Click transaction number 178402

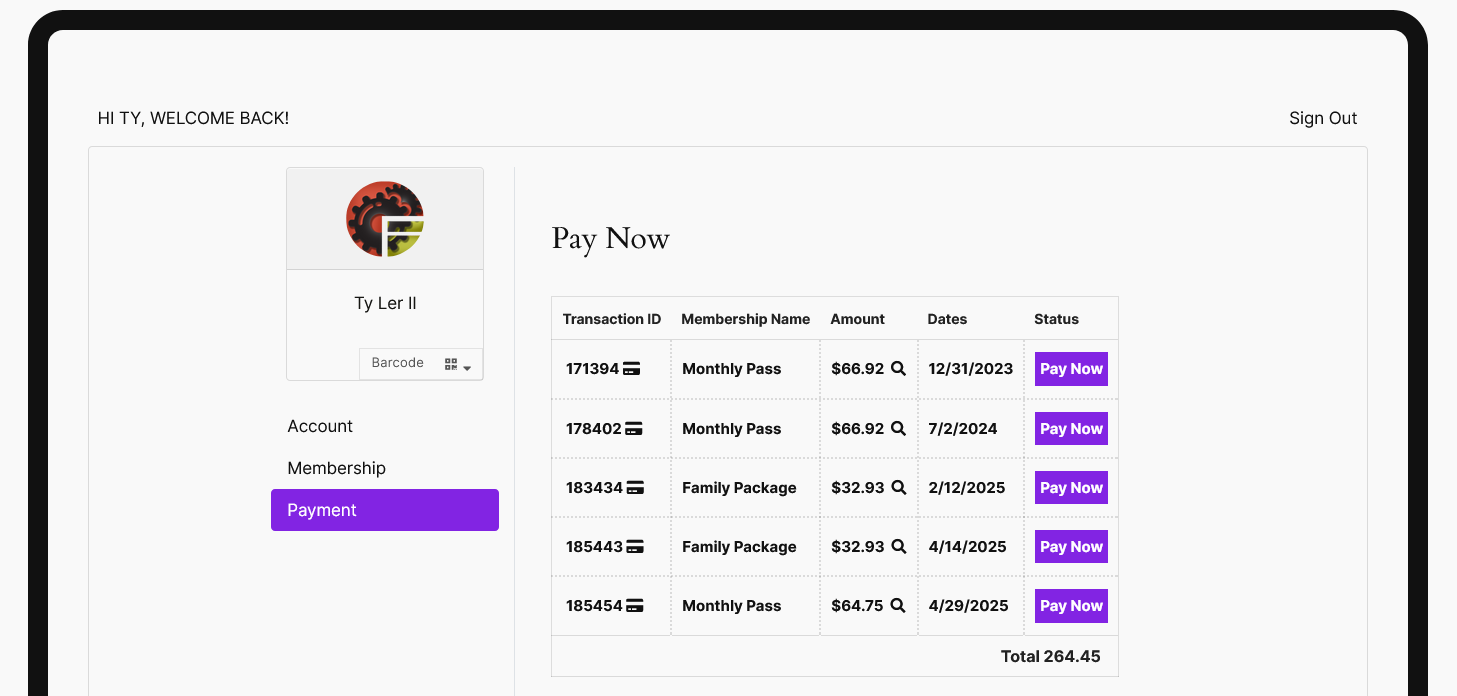[x=594, y=429]
